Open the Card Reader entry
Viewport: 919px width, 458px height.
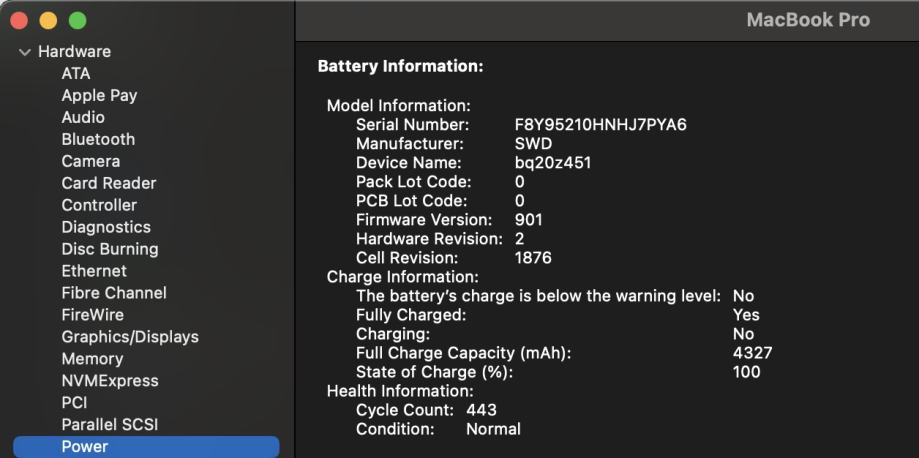click(x=109, y=184)
